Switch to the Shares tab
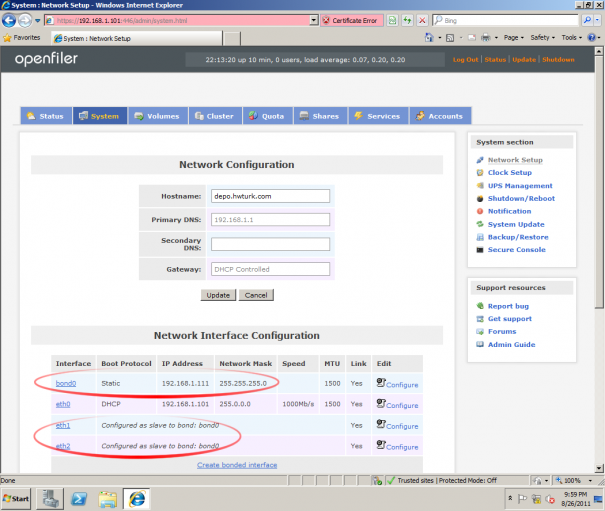Image resolution: width=605 pixels, height=511 pixels. pyautogui.click(x=321, y=116)
